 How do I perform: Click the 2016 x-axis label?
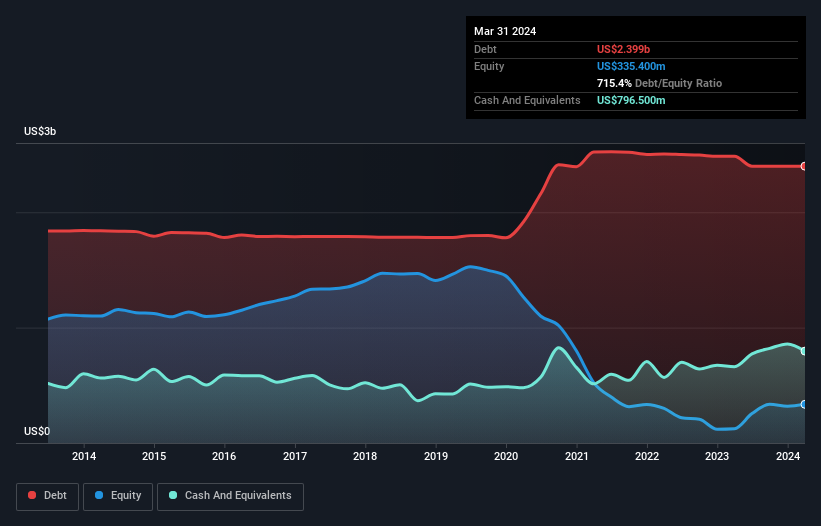point(224,456)
